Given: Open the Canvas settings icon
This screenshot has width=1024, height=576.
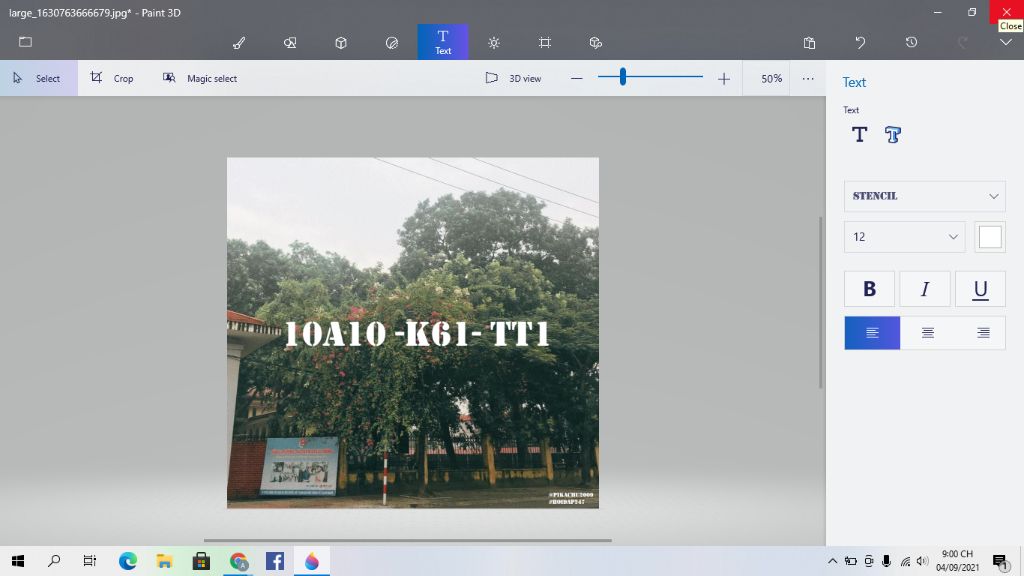Looking at the screenshot, I should pos(544,42).
